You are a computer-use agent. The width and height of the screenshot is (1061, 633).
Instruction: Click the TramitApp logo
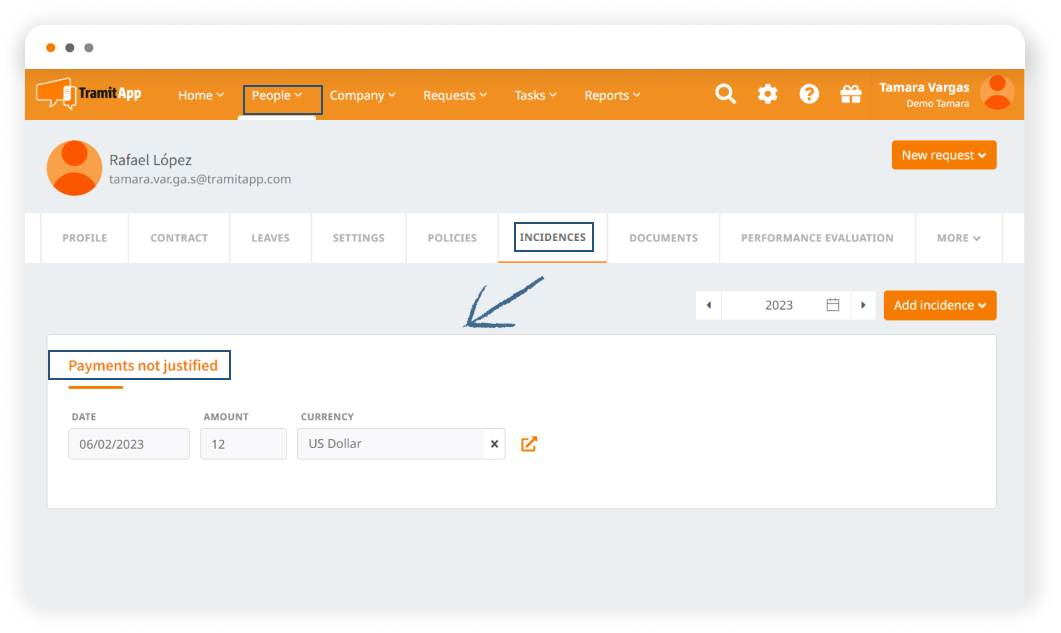pos(89,94)
